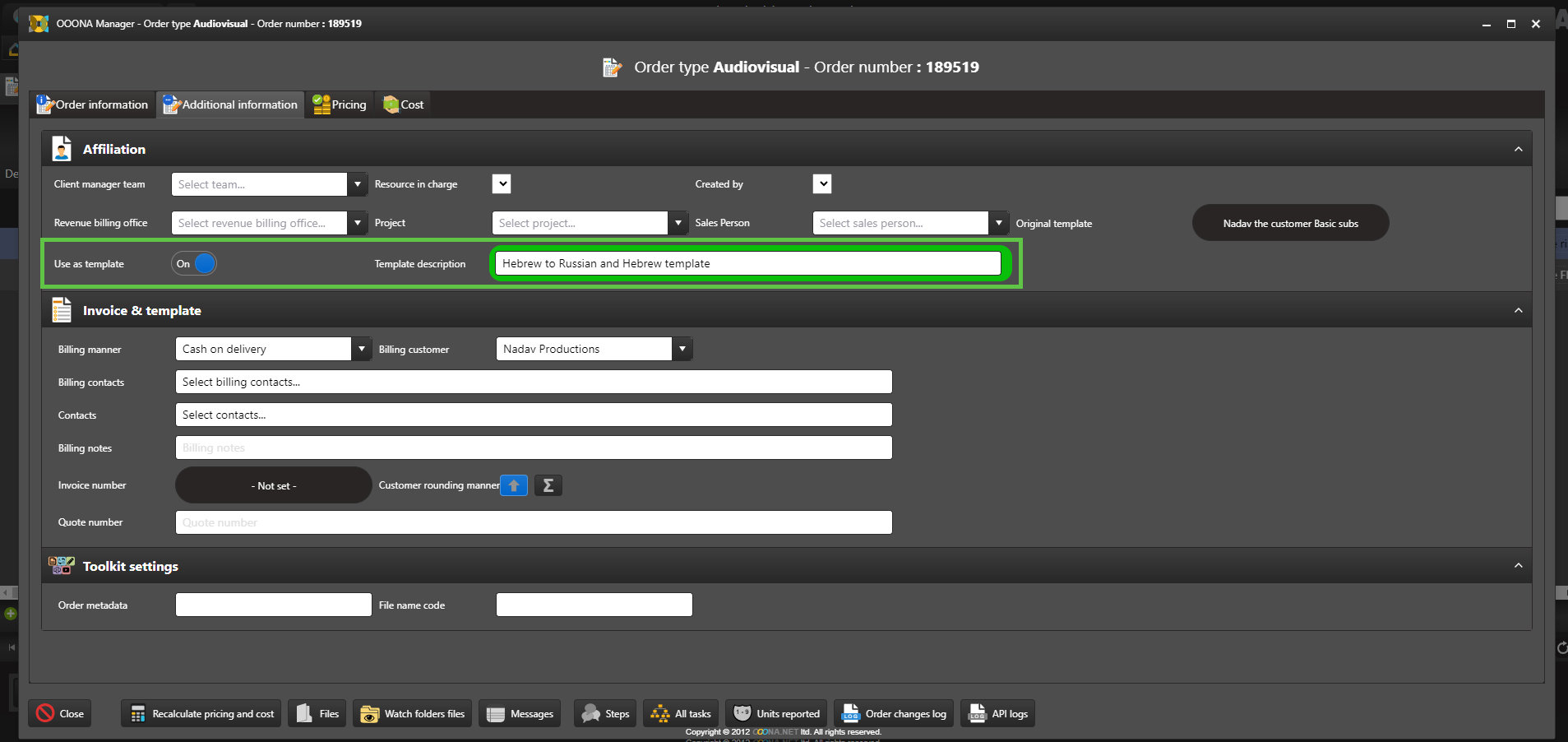Collapse the Affiliation section

pos(1518,149)
